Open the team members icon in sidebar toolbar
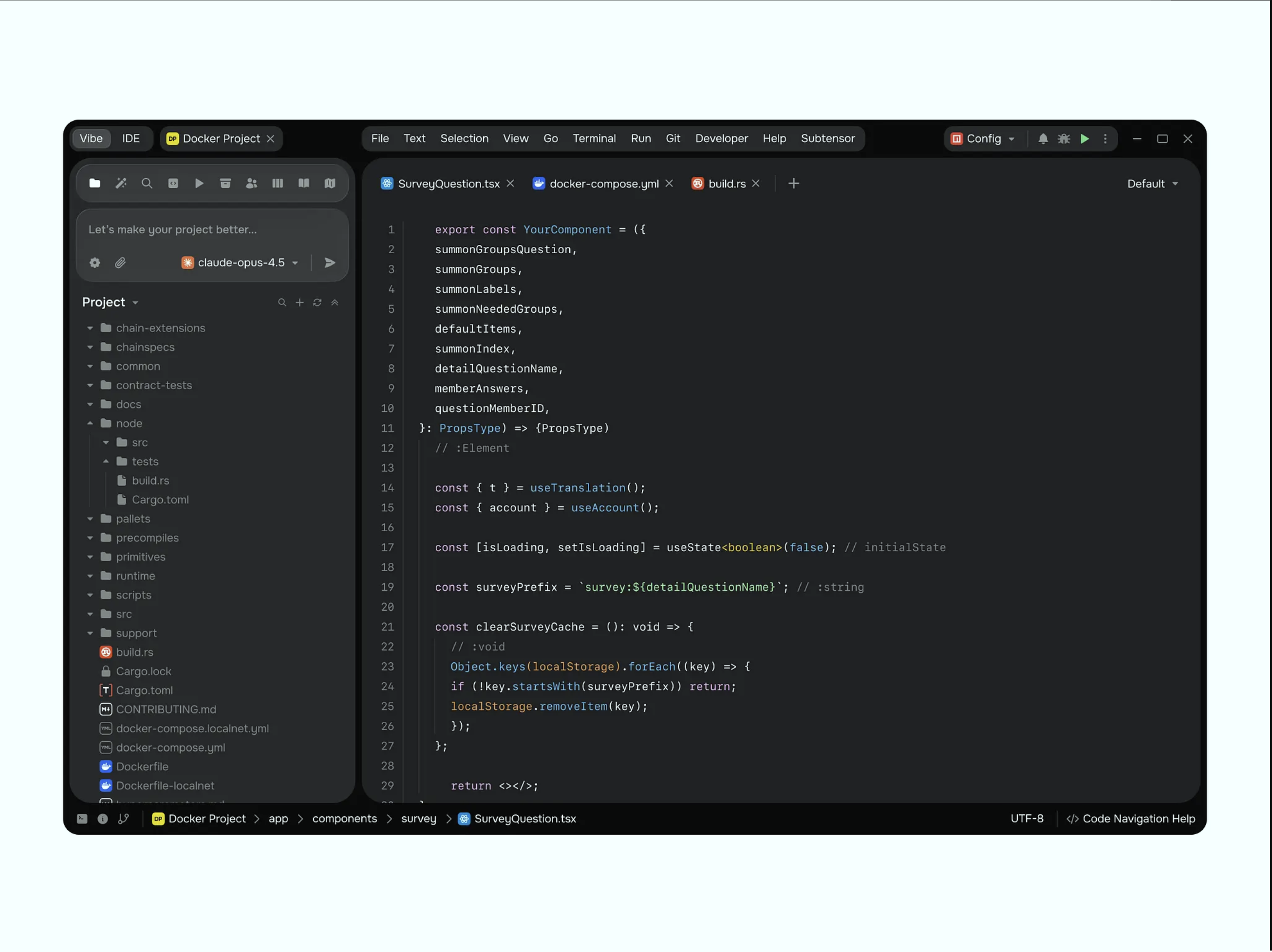The height and width of the screenshot is (952, 1272). [251, 184]
